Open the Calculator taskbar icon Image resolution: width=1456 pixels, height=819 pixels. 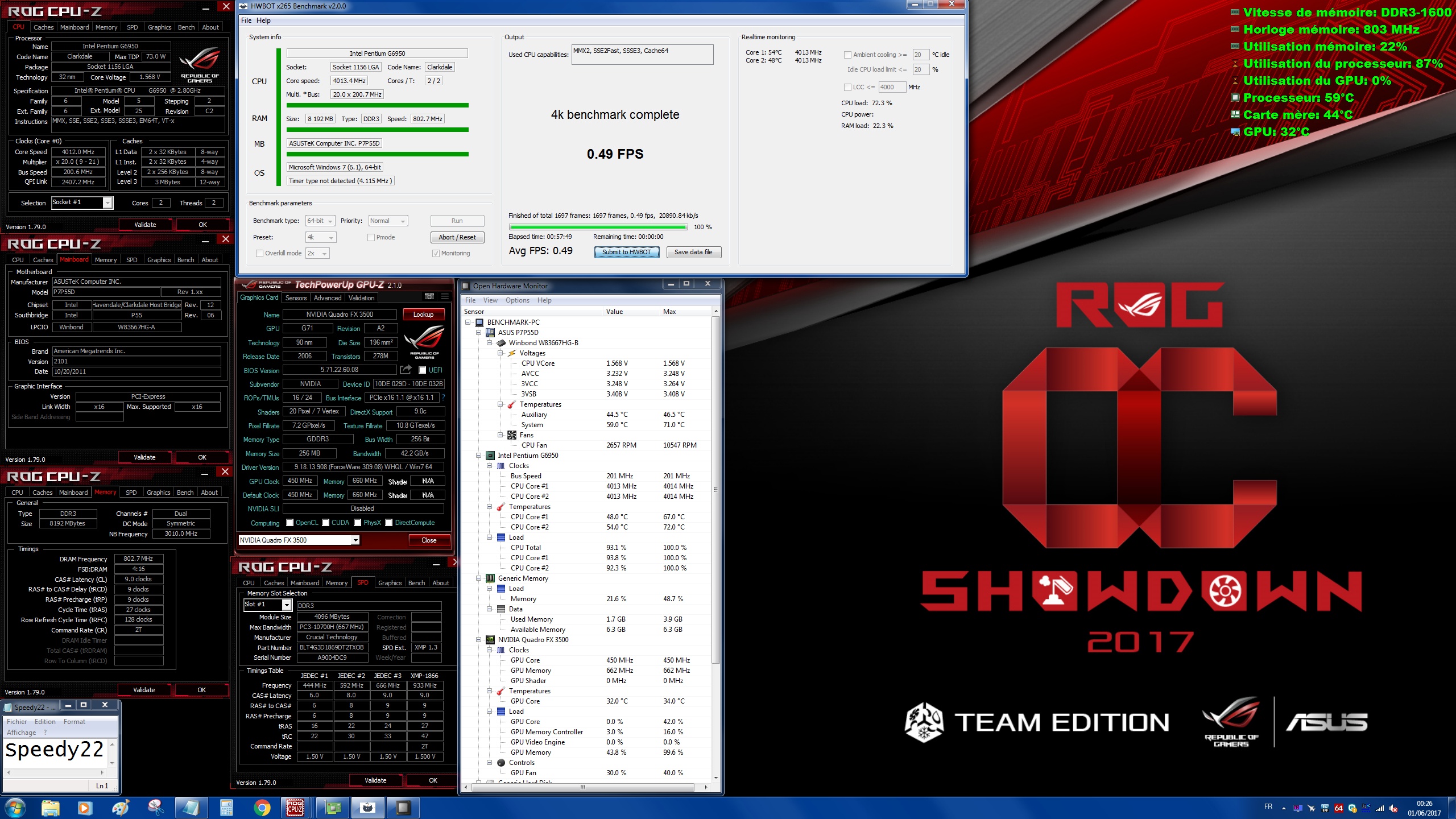click(226, 808)
